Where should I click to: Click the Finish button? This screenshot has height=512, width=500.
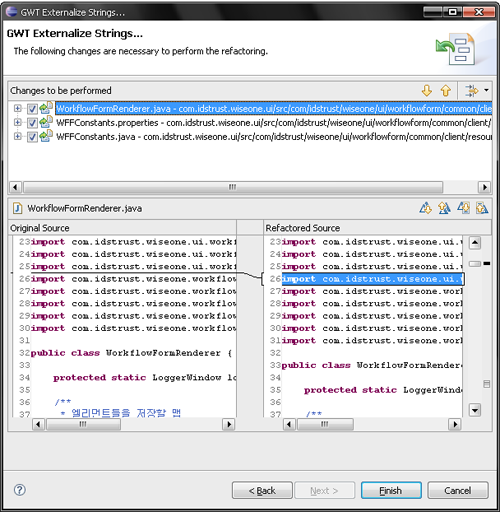pos(391,490)
